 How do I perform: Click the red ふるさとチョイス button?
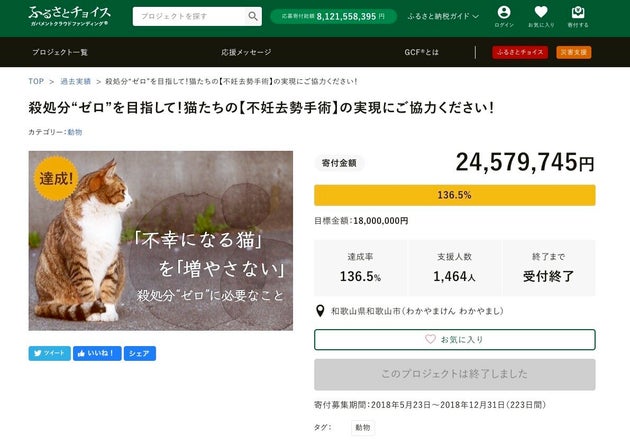coord(519,52)
